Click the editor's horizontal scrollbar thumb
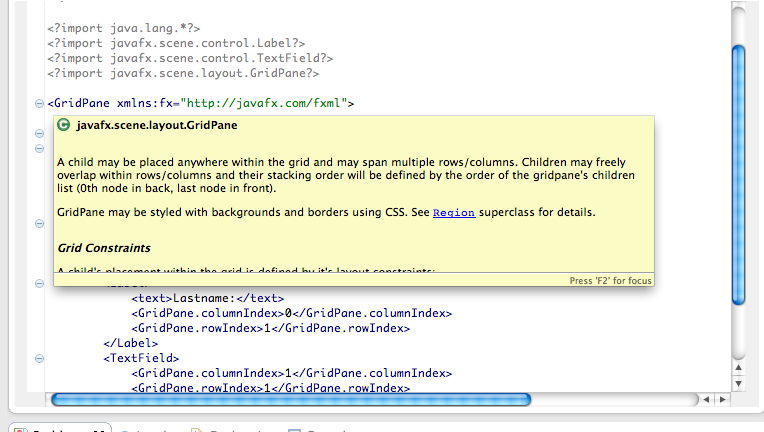This screenshot has height=432, width=764. (x=290, y=399)
